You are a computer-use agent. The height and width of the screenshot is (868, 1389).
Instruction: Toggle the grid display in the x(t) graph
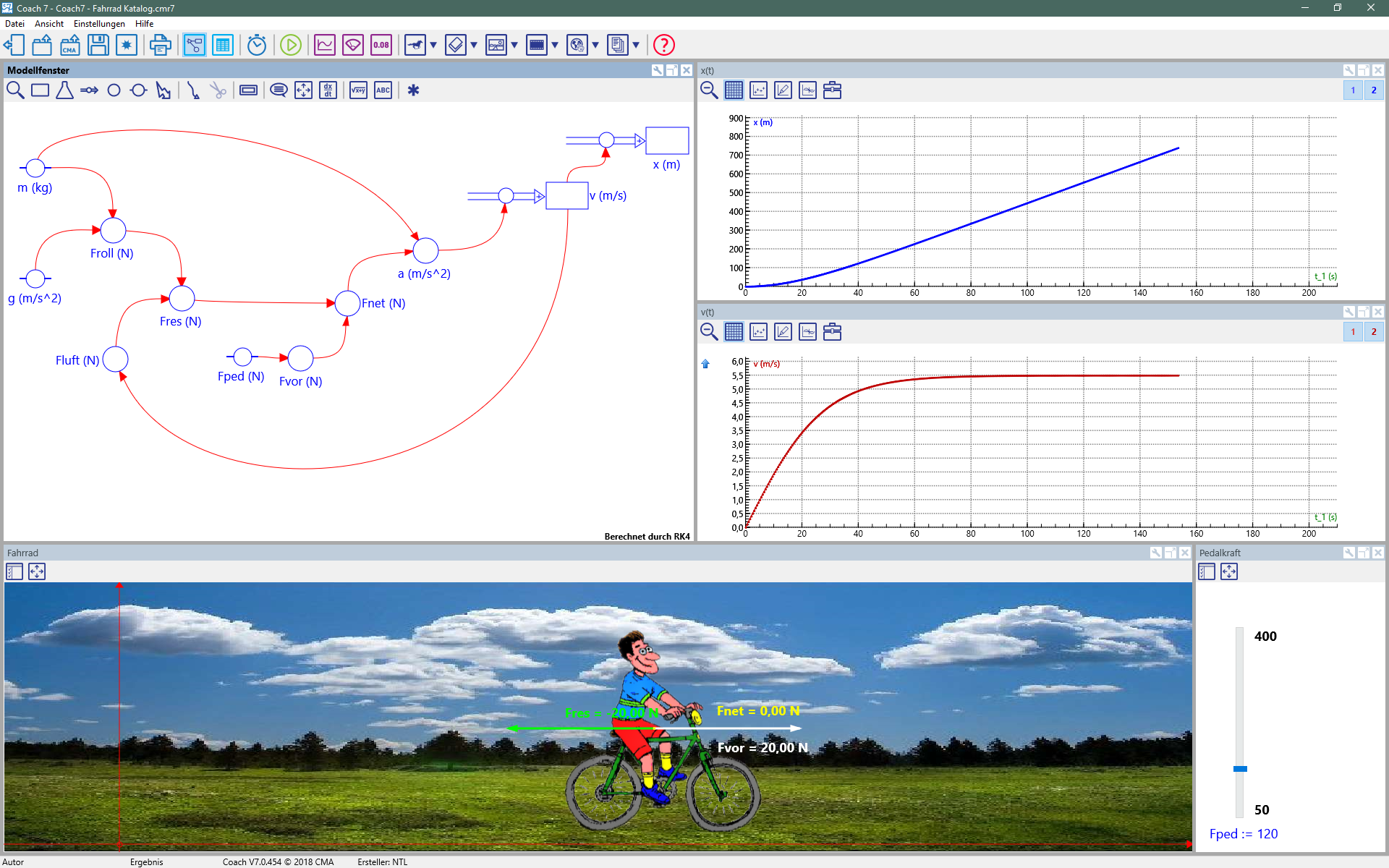coord(734,90)
